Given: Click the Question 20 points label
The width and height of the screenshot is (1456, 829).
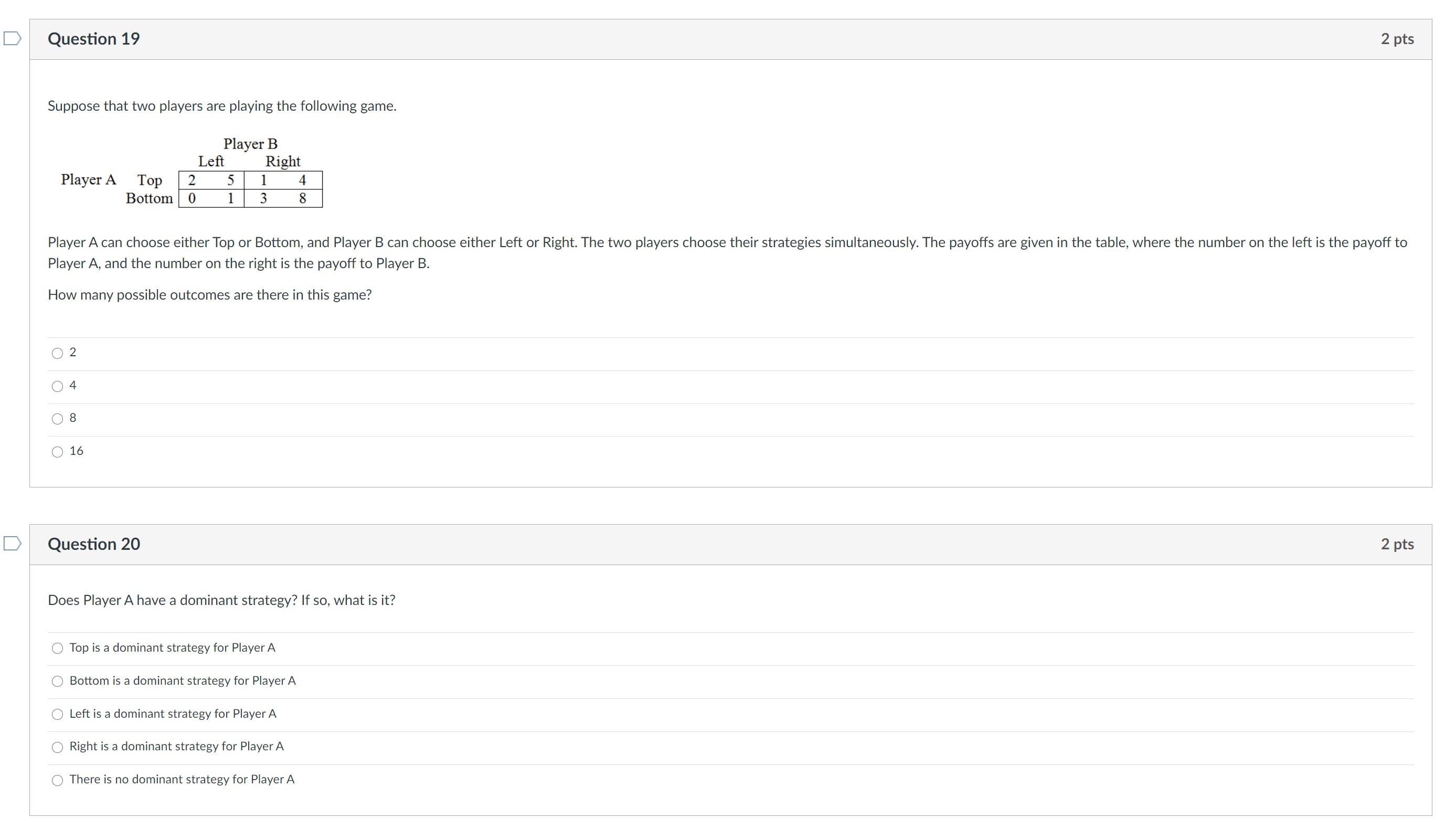Looking at the screenshot, I should tap(1397, 544).
